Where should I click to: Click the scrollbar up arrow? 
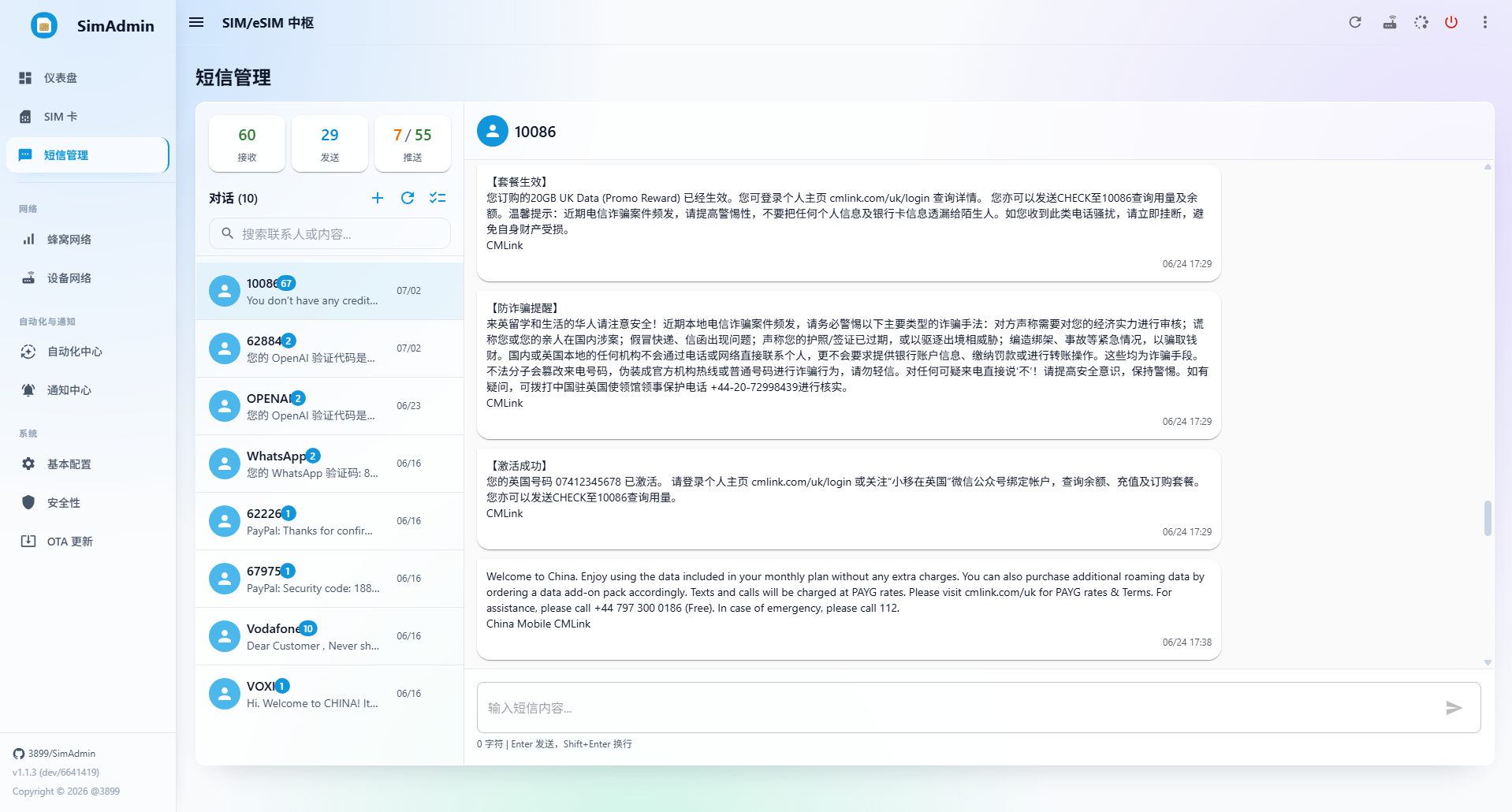pyautogui.click(x=1488, y=166)
